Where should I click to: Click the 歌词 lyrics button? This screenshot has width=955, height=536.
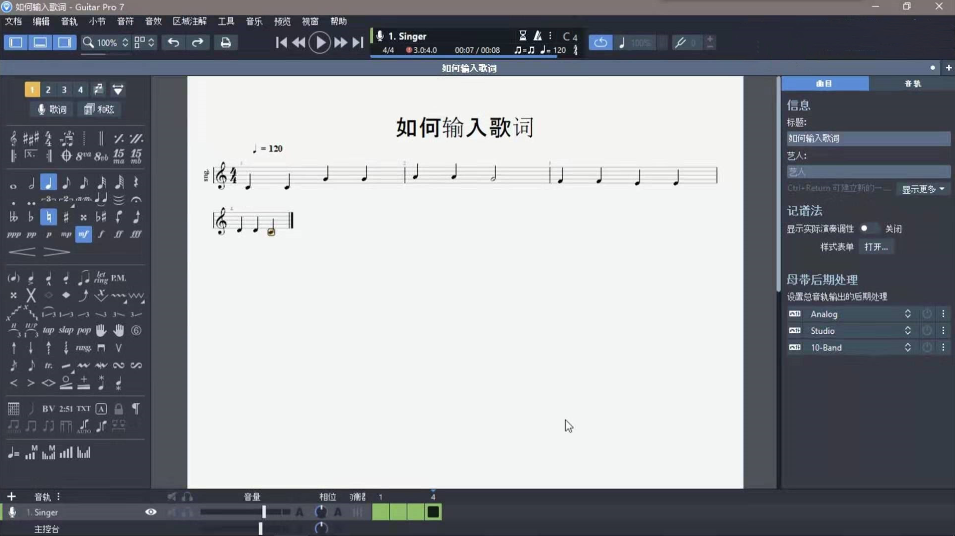(52, 109)
